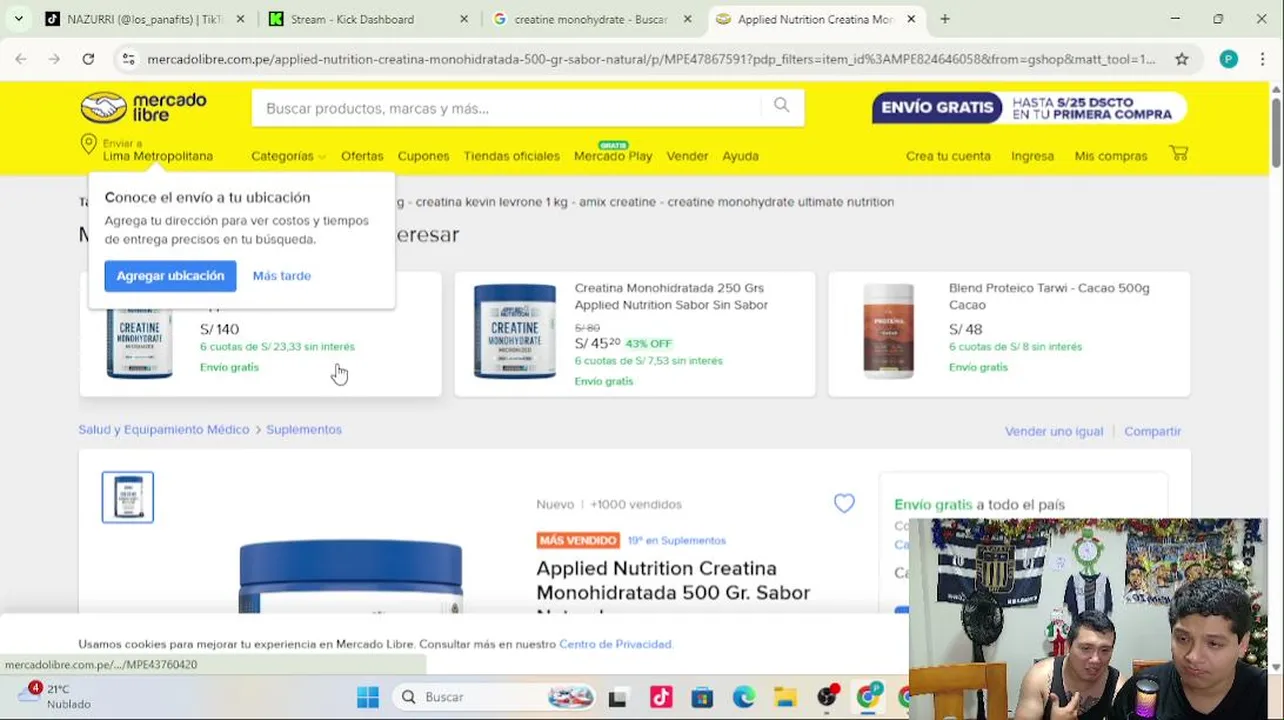The height and width of the screenshot is (720, 1284).
Task: Open Mercado Play
Action: (613, 155)
